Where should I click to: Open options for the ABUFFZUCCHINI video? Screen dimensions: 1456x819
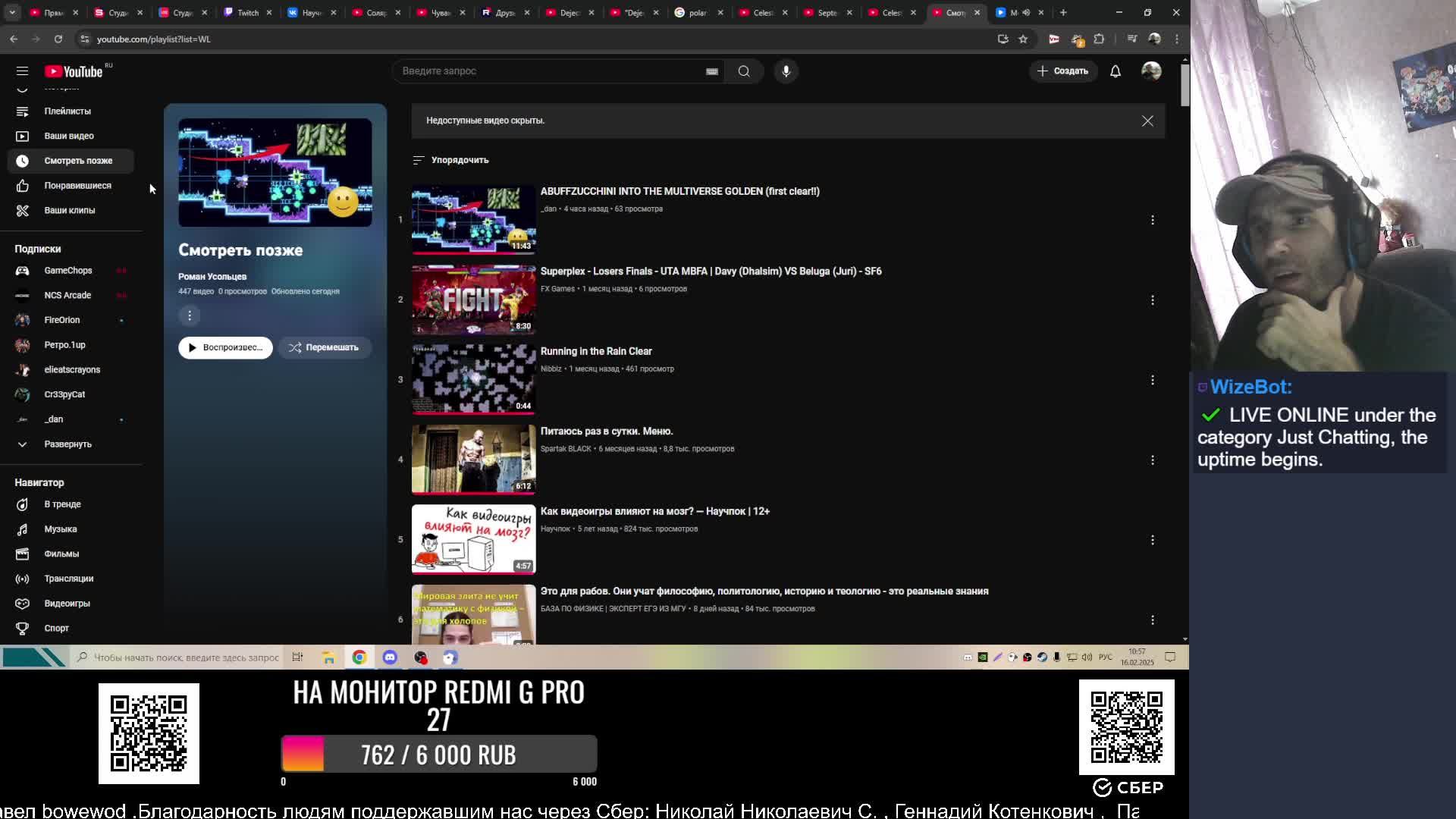1152,220
